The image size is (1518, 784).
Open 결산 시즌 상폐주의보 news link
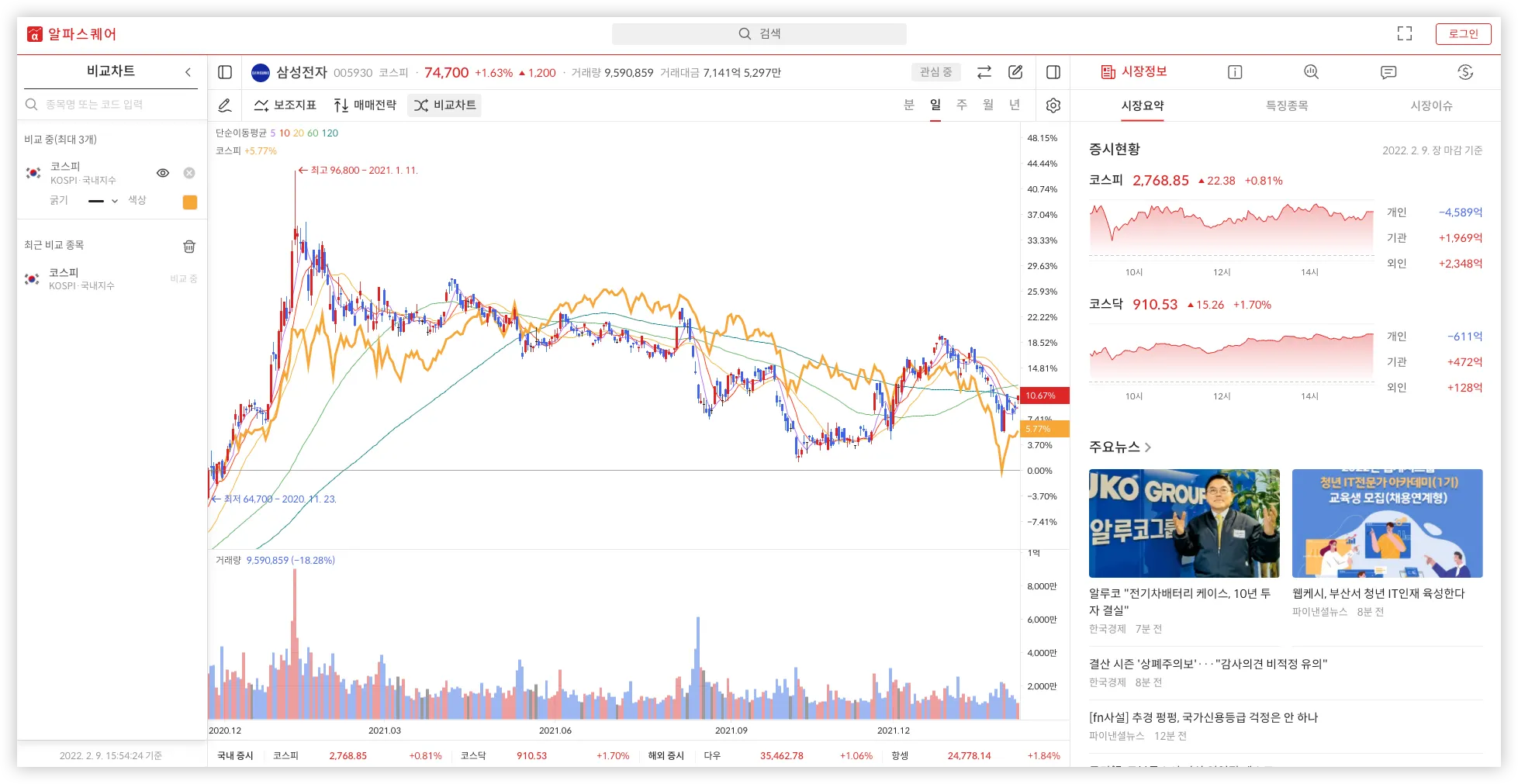pos(1208,664)
